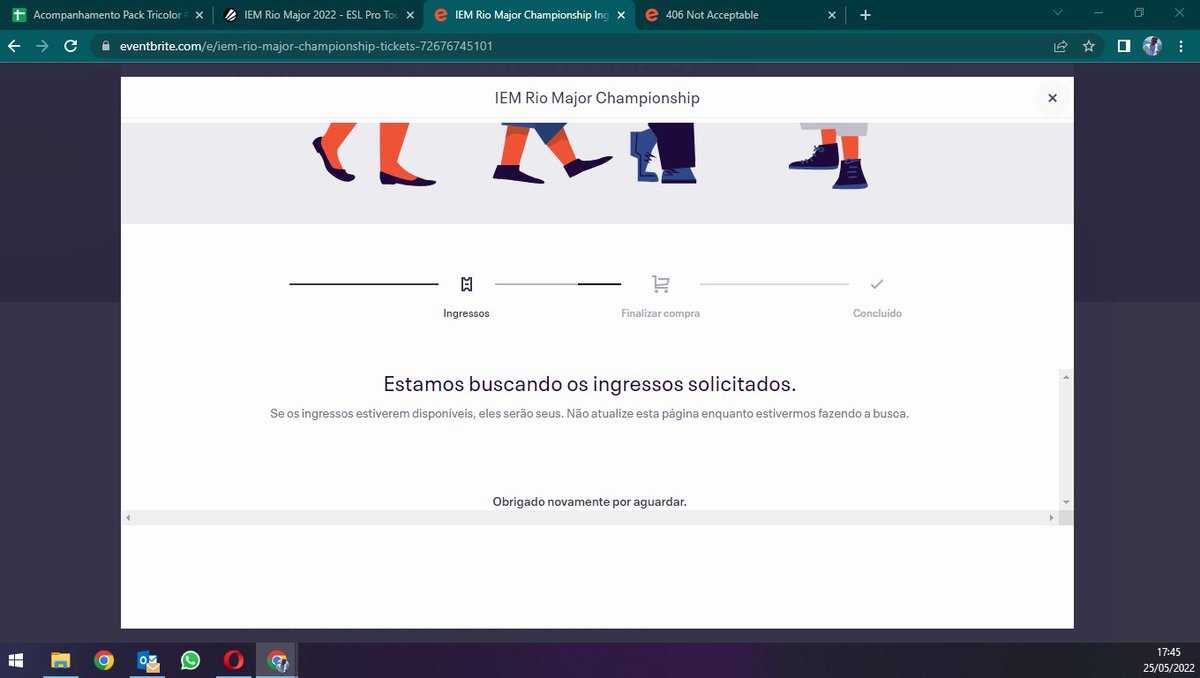Screen dimensions: 1200x678
Task: Open the Chrome three-dot menu
Action: tap(1181, 46)
